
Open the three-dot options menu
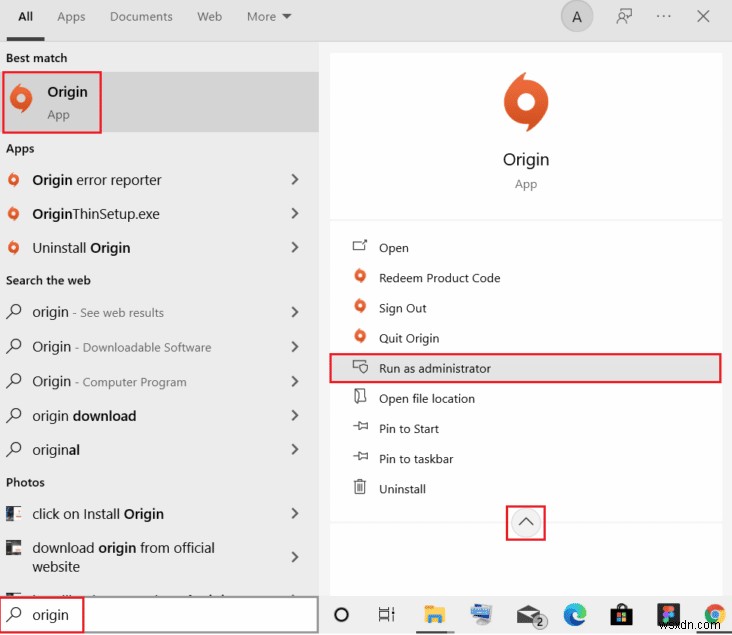pos(663,16)
